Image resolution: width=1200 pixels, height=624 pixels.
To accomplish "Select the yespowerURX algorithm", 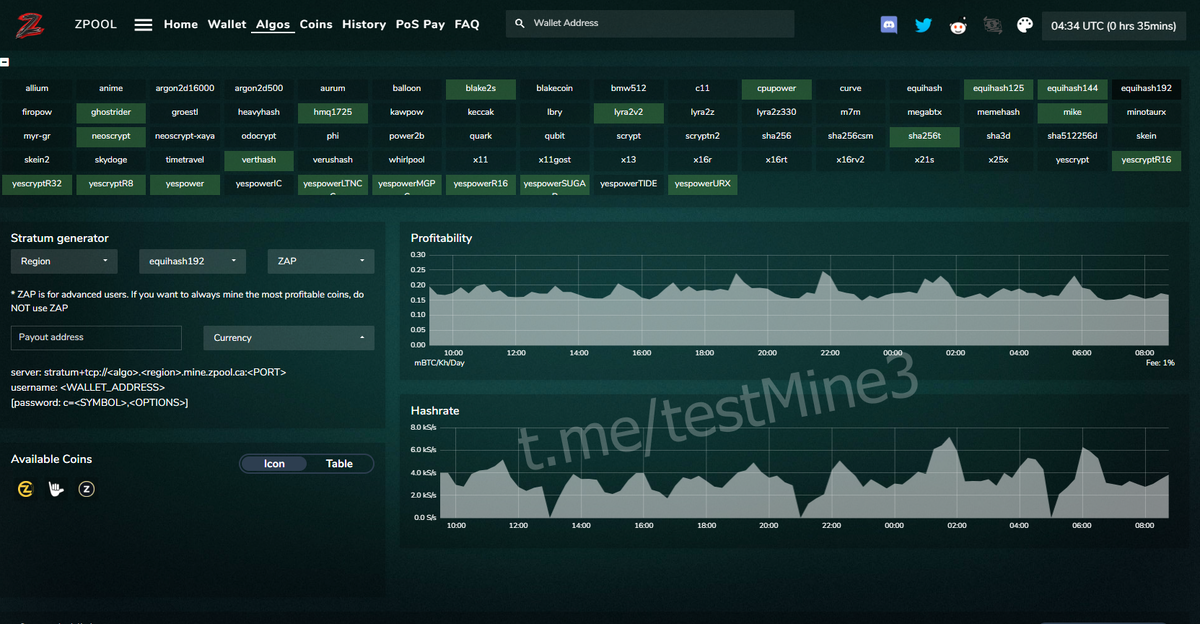I will tap(703, 184).
